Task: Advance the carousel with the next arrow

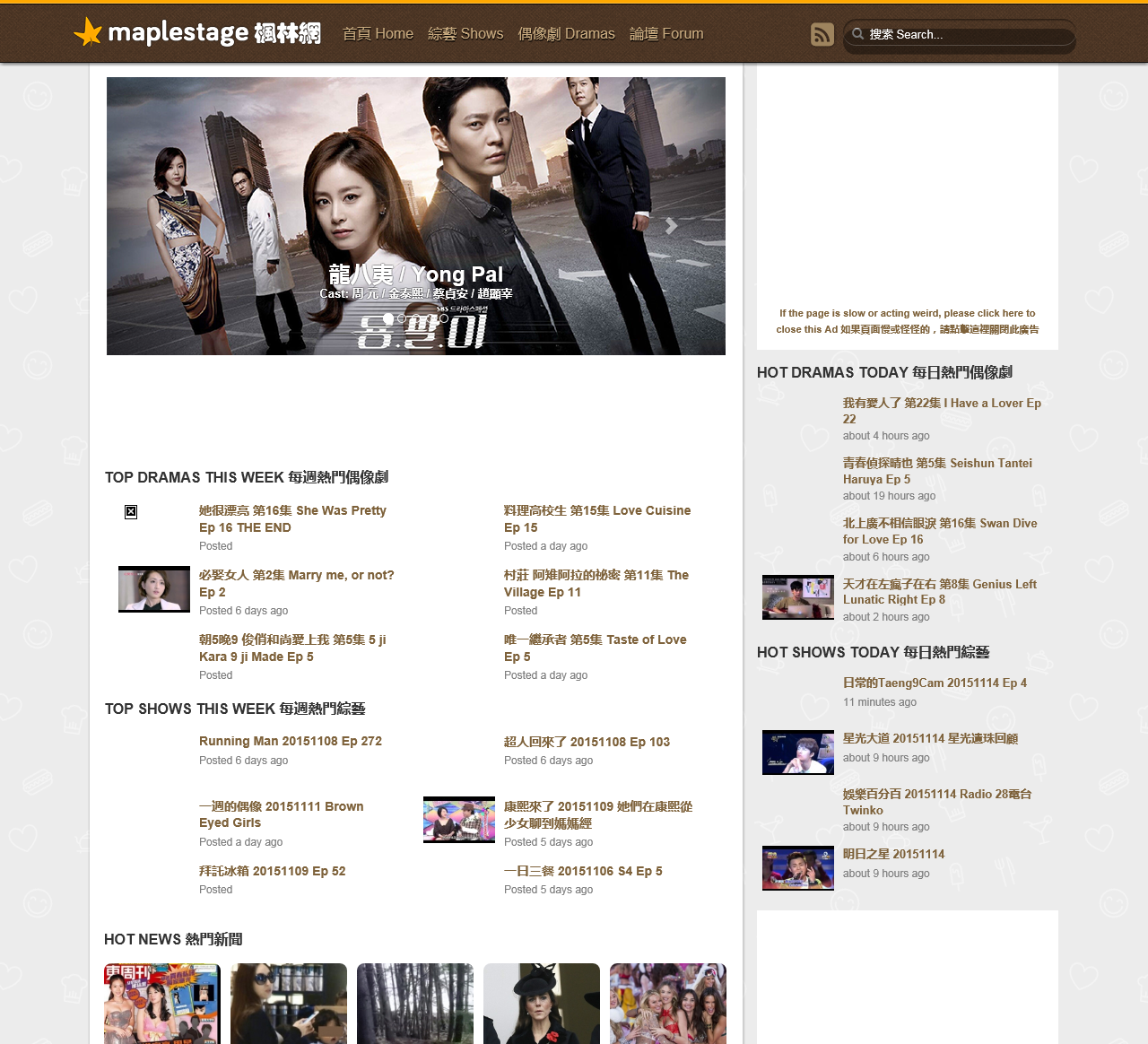Action: click(671, 225)
